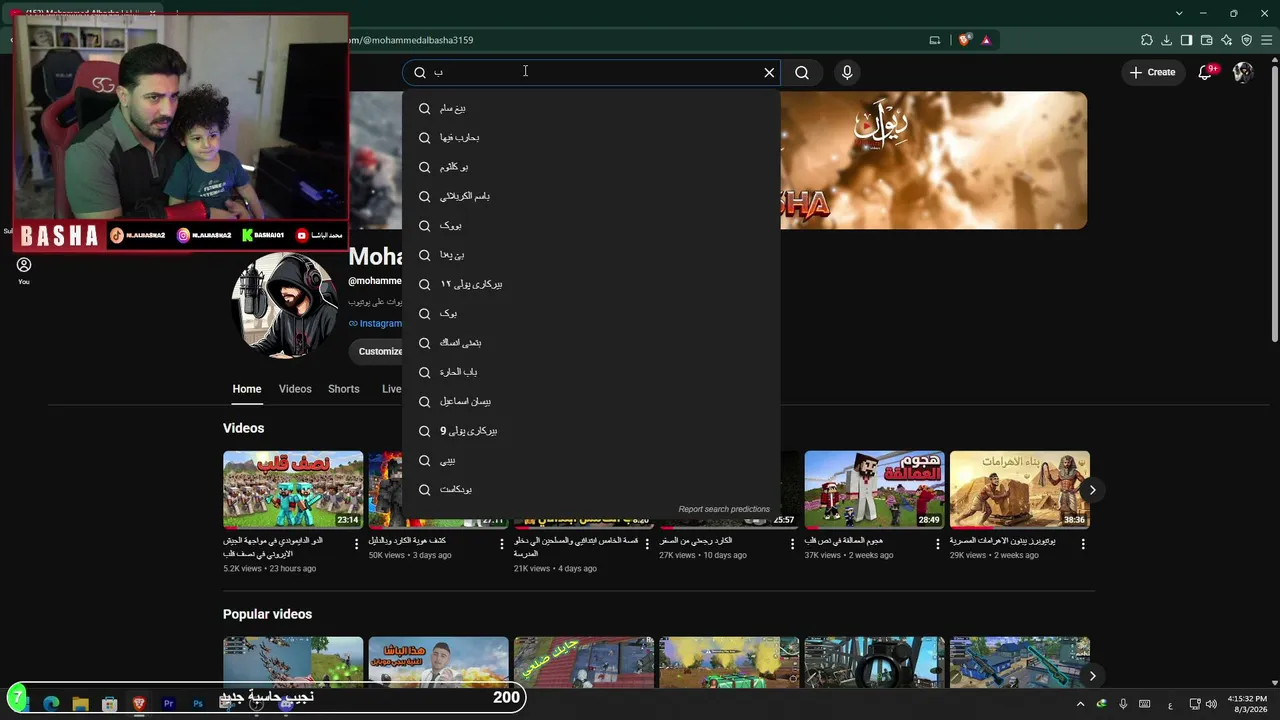Show next videos in Popular videos row
The width and height of the screenshot is (1280, 720).
(1092, 676)
